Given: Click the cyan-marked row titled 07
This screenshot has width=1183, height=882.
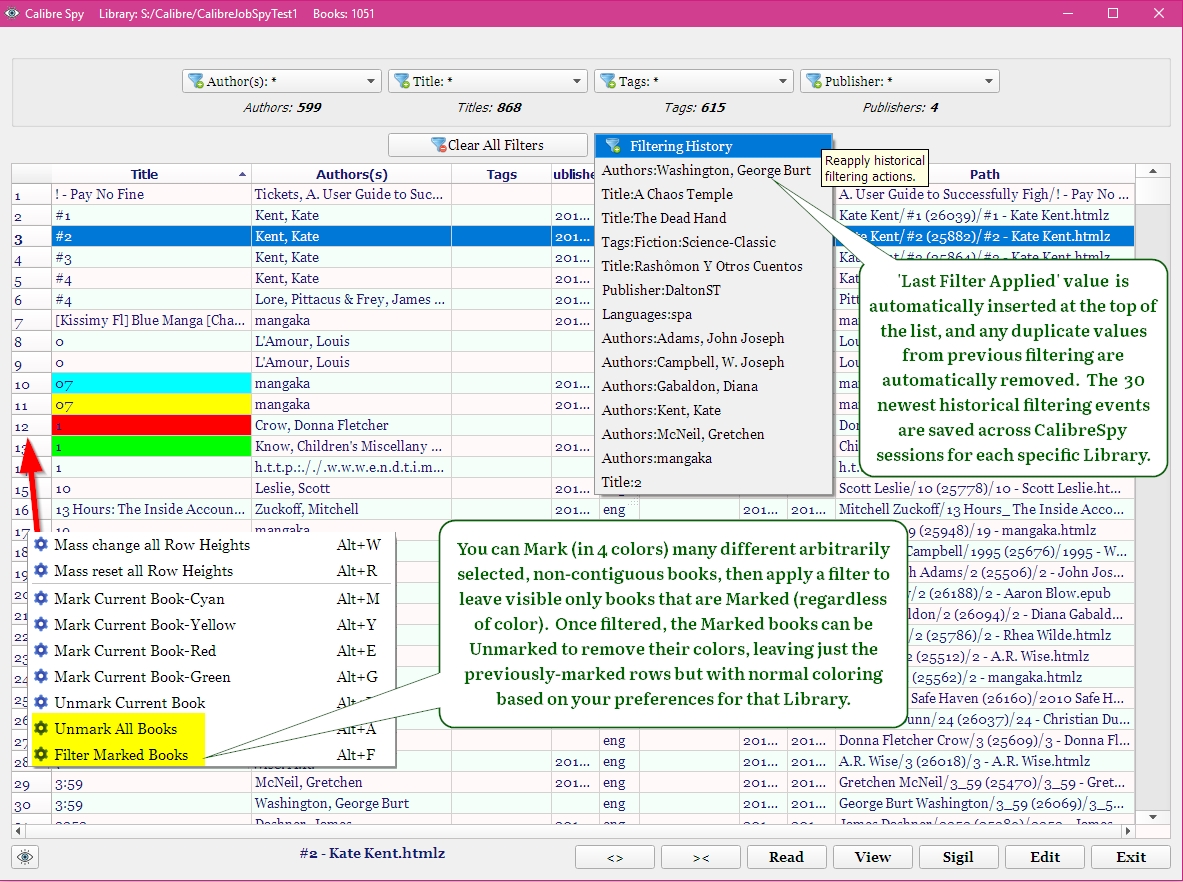Looking at the screenshot, I should coord(150,383).
